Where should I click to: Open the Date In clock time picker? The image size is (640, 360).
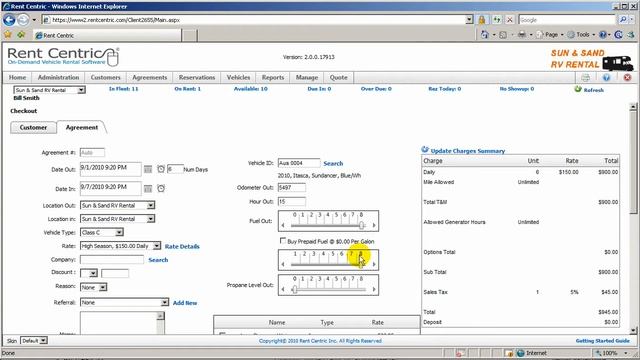click(161, 189)
